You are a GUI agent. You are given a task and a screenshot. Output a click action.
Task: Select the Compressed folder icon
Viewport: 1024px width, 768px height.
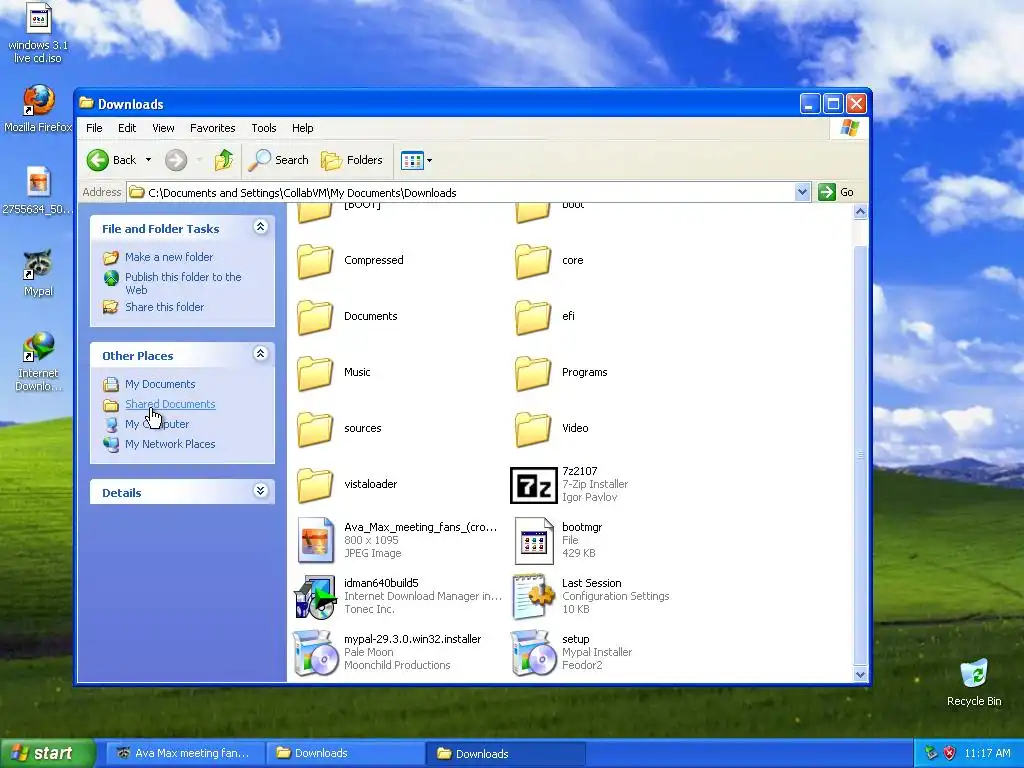(x=315, y=261)
